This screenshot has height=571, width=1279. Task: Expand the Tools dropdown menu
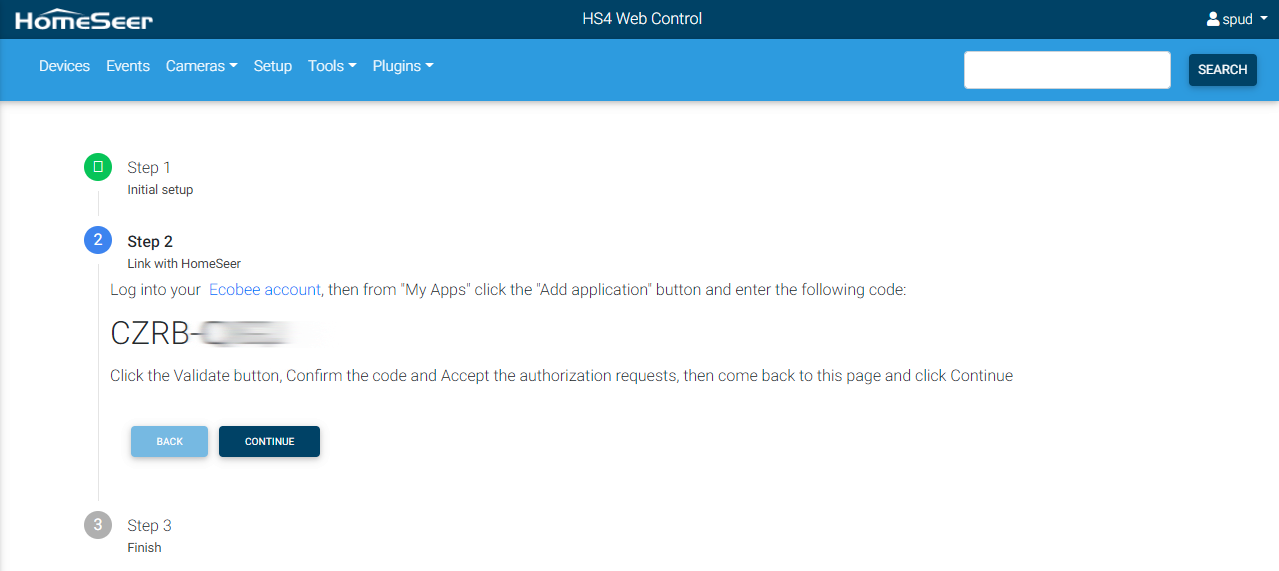[x=332, y=66]
